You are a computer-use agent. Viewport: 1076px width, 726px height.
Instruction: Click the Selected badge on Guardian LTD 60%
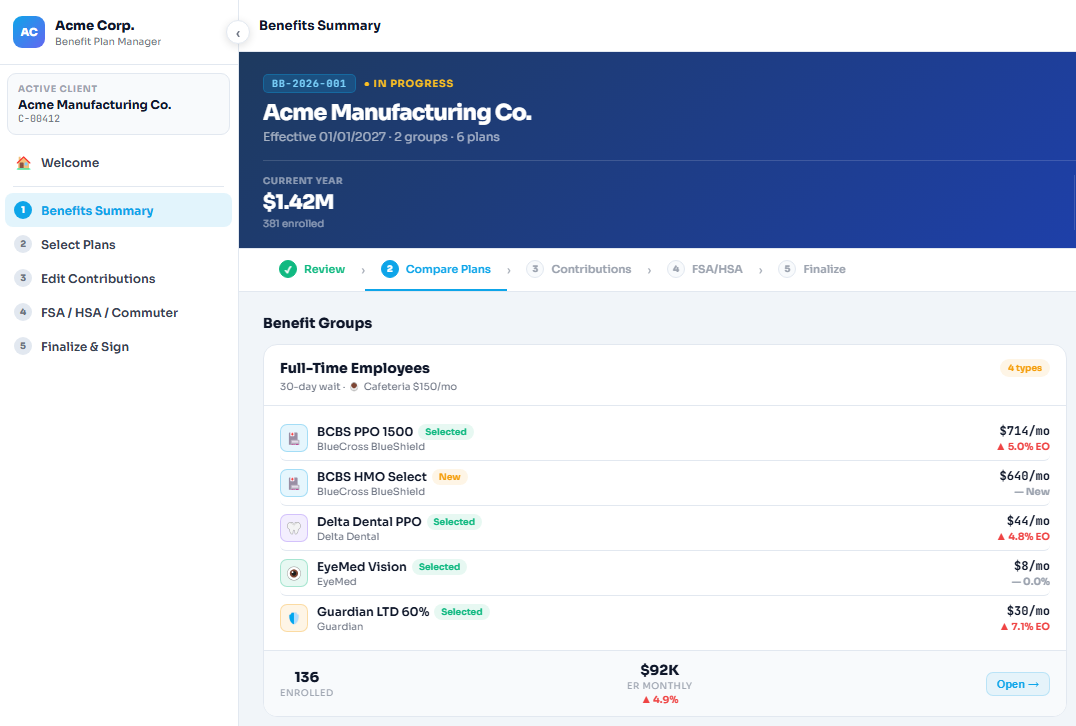[462, 611]
